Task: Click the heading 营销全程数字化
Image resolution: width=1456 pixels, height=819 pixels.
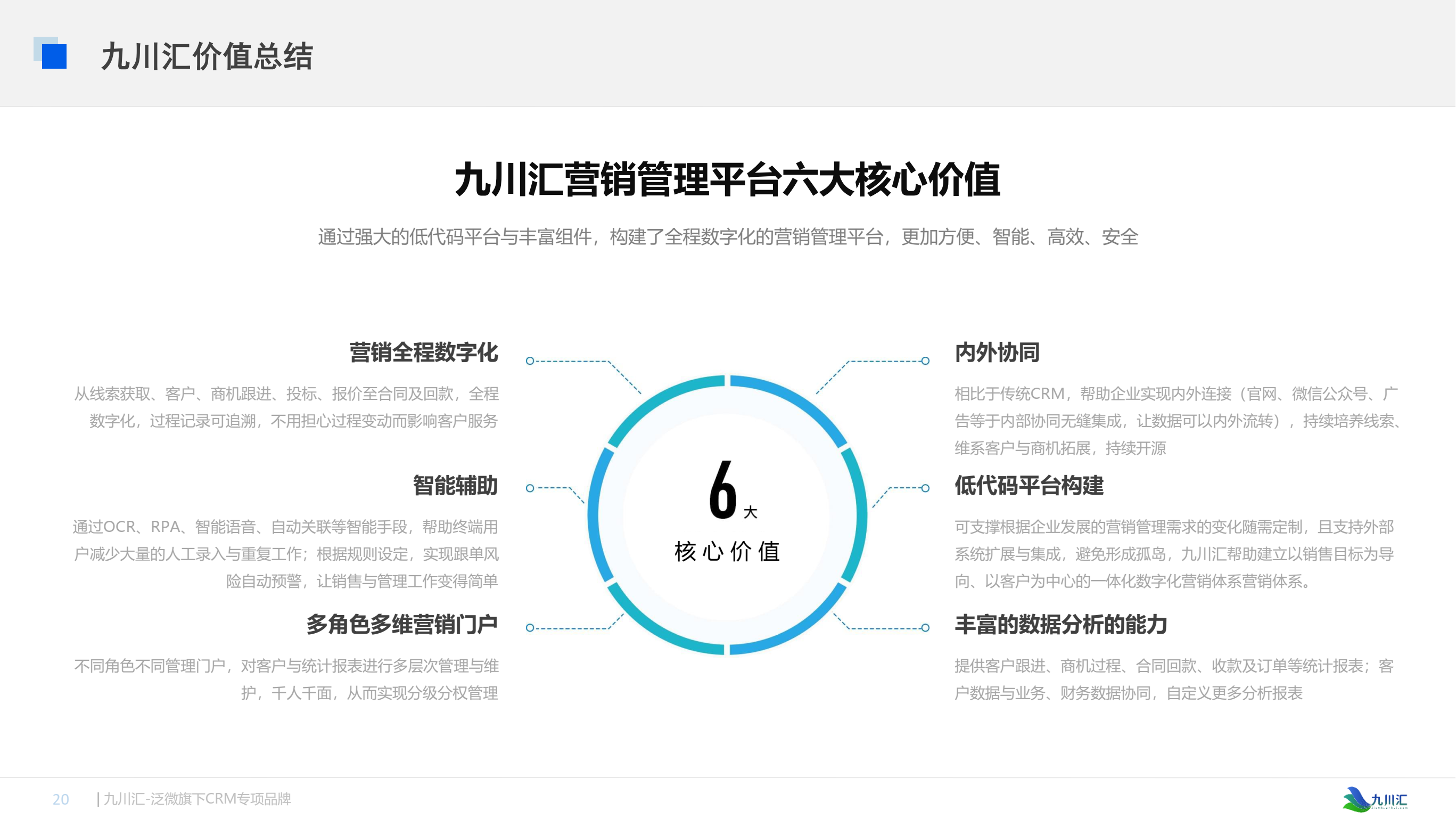Action: pyautogui.click(x=424, y=352)
